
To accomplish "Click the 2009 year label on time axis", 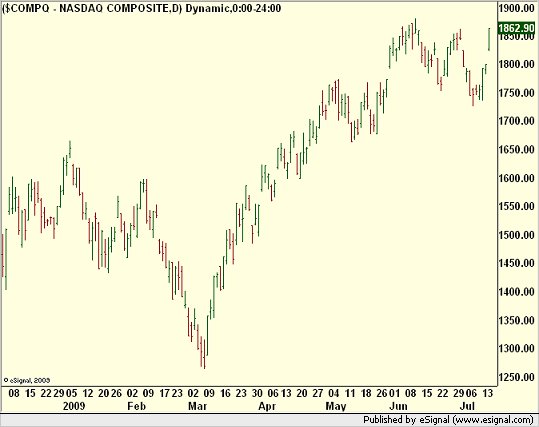I will 74,406.
